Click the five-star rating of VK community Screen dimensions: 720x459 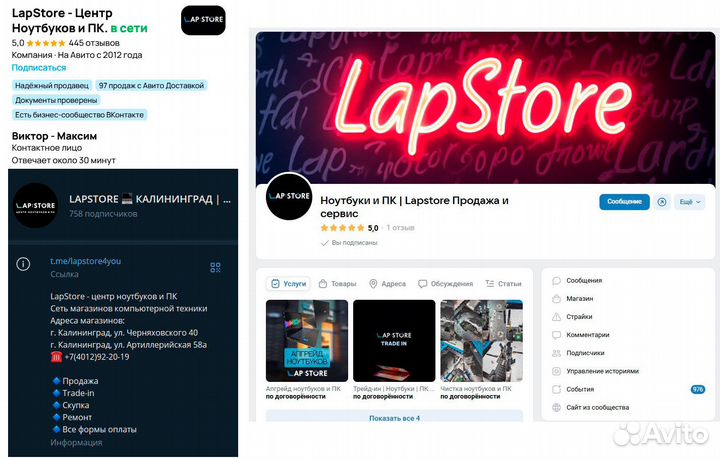pos(343,228)
